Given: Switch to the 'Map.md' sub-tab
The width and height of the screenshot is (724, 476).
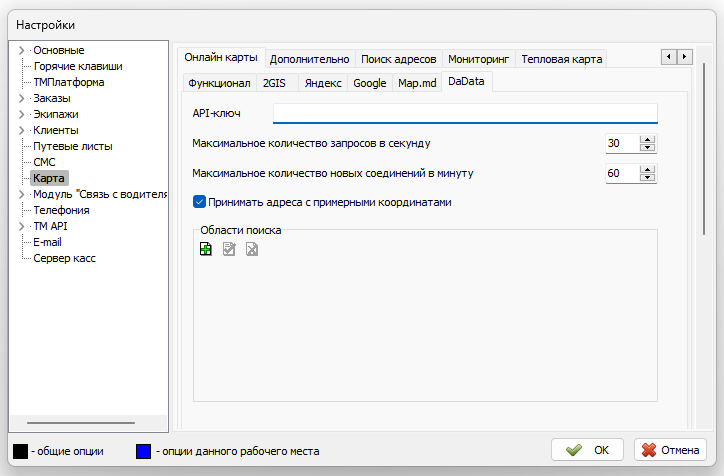Looking at the screenshot, I should (x=417, y=83).
